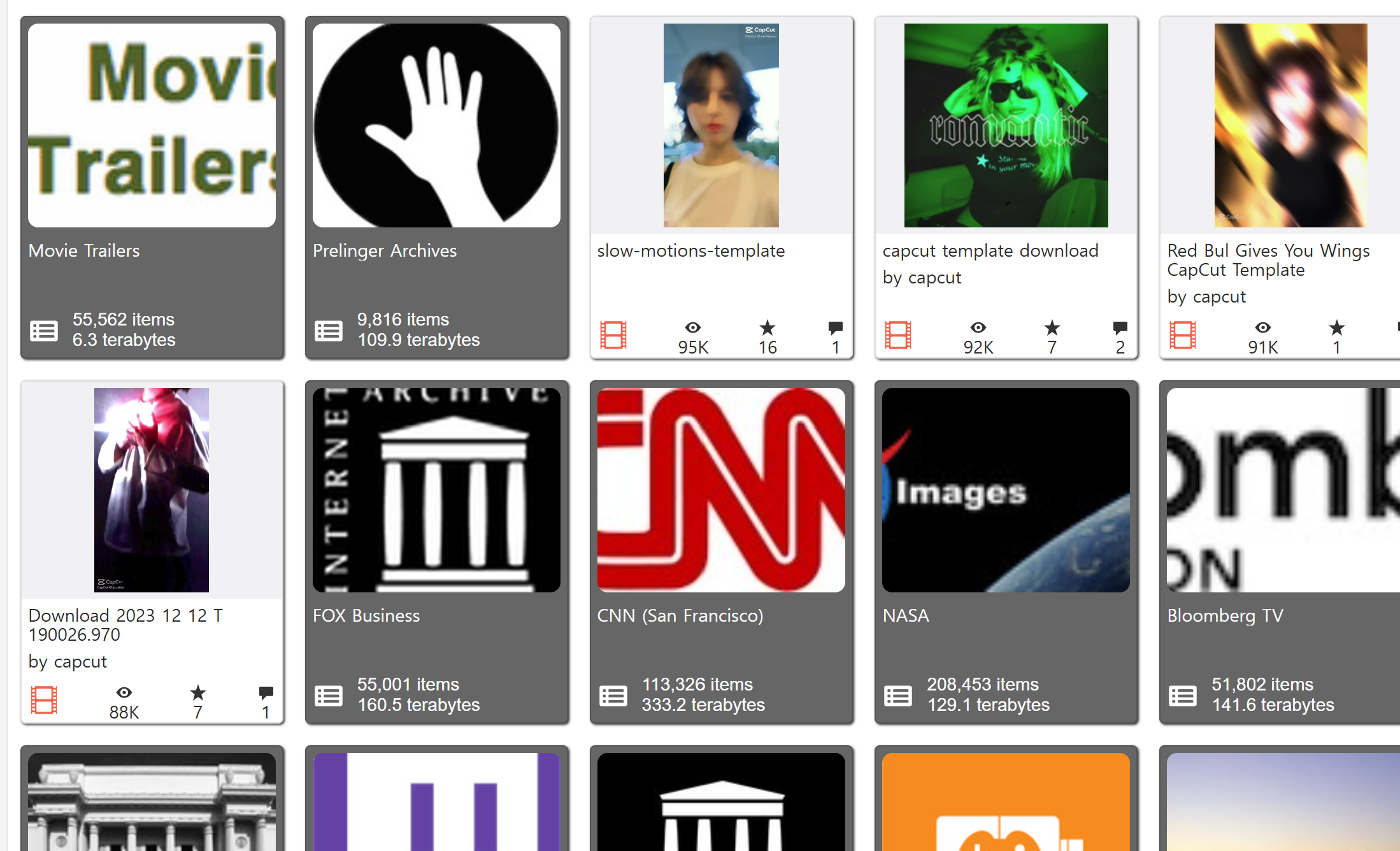Click the FOX Business Internet Archive thumbnail

[436, 490]
